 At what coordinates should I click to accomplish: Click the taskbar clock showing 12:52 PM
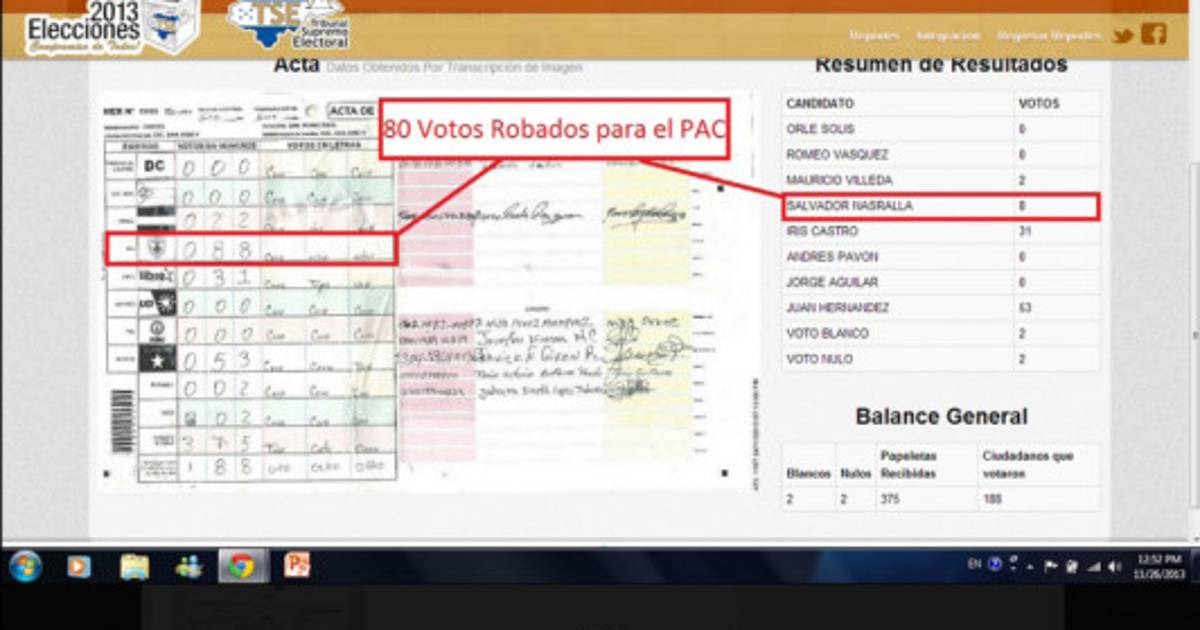click(x=1159, y=565)
